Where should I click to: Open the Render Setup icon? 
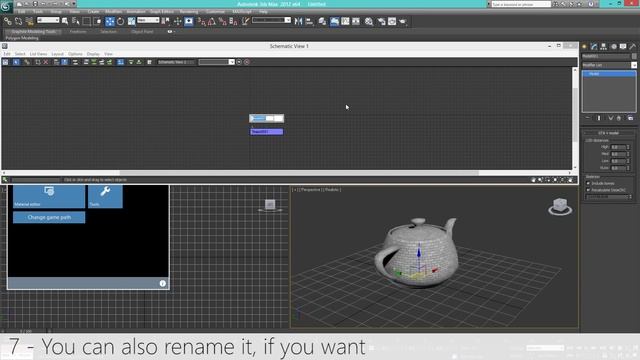tap(381, 21)
